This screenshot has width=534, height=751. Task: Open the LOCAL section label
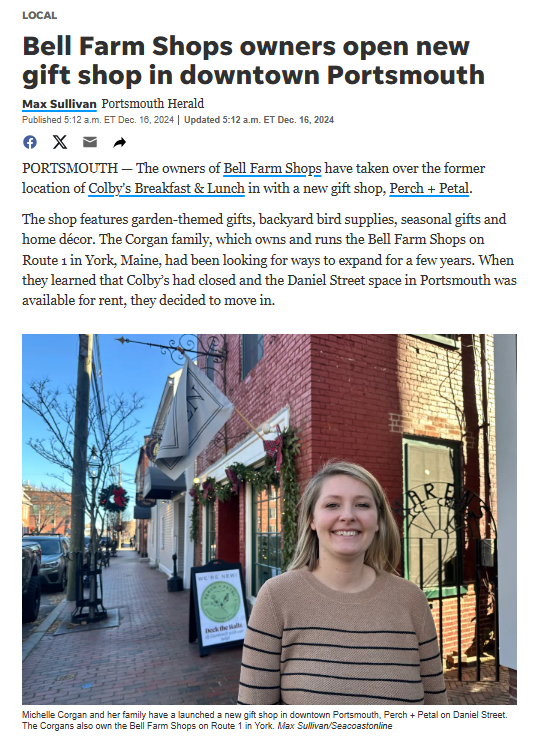(40, 15)
